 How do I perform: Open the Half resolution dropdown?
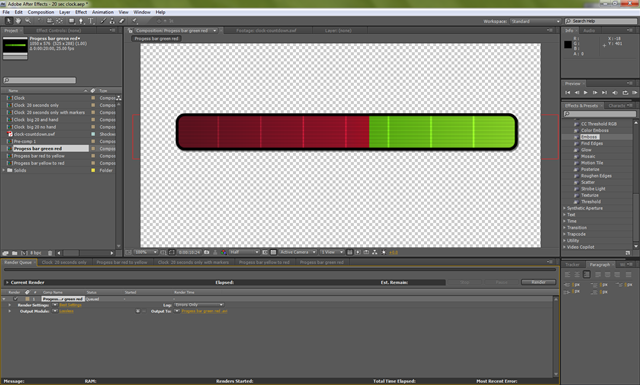click(244, 252)
